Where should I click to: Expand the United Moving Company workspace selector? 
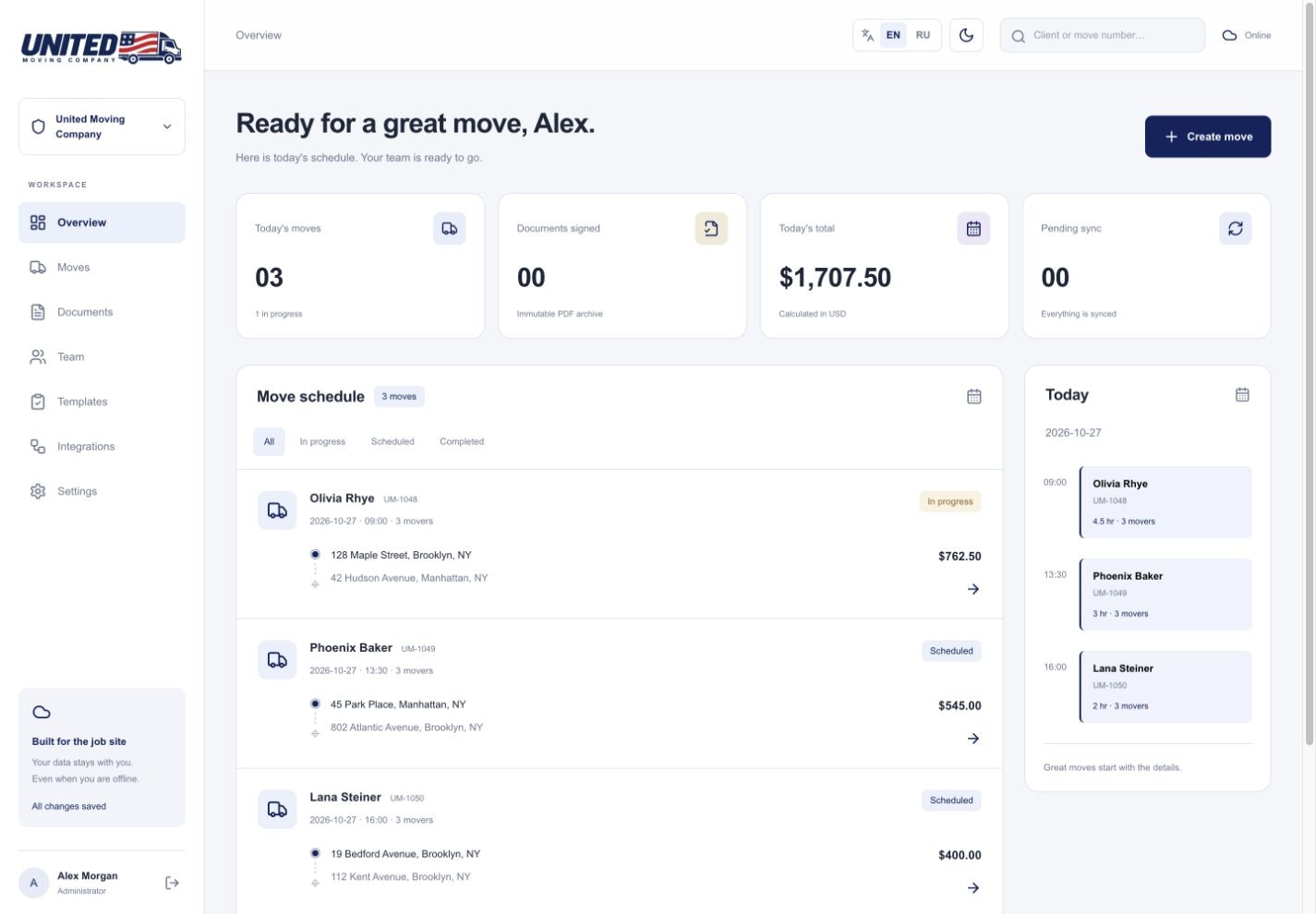(102, 126)
